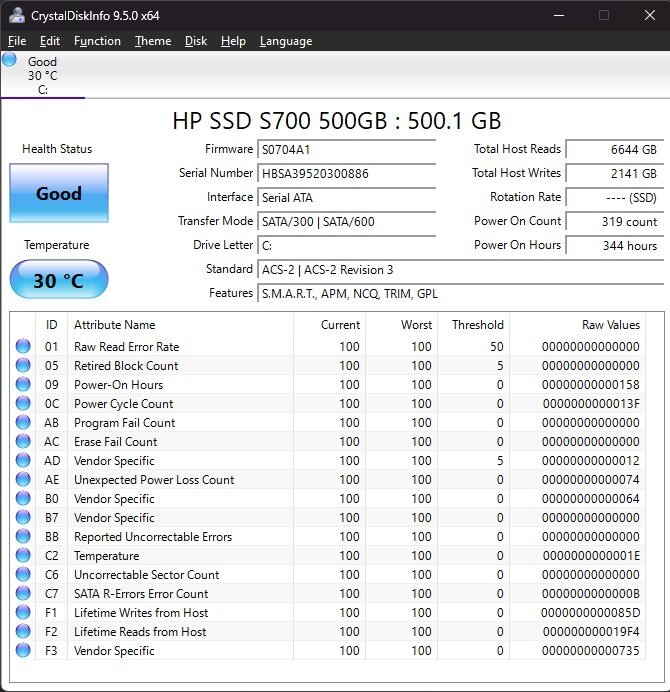Click raw value 000000000013F

pyautogui.click(x=591, y=403)
